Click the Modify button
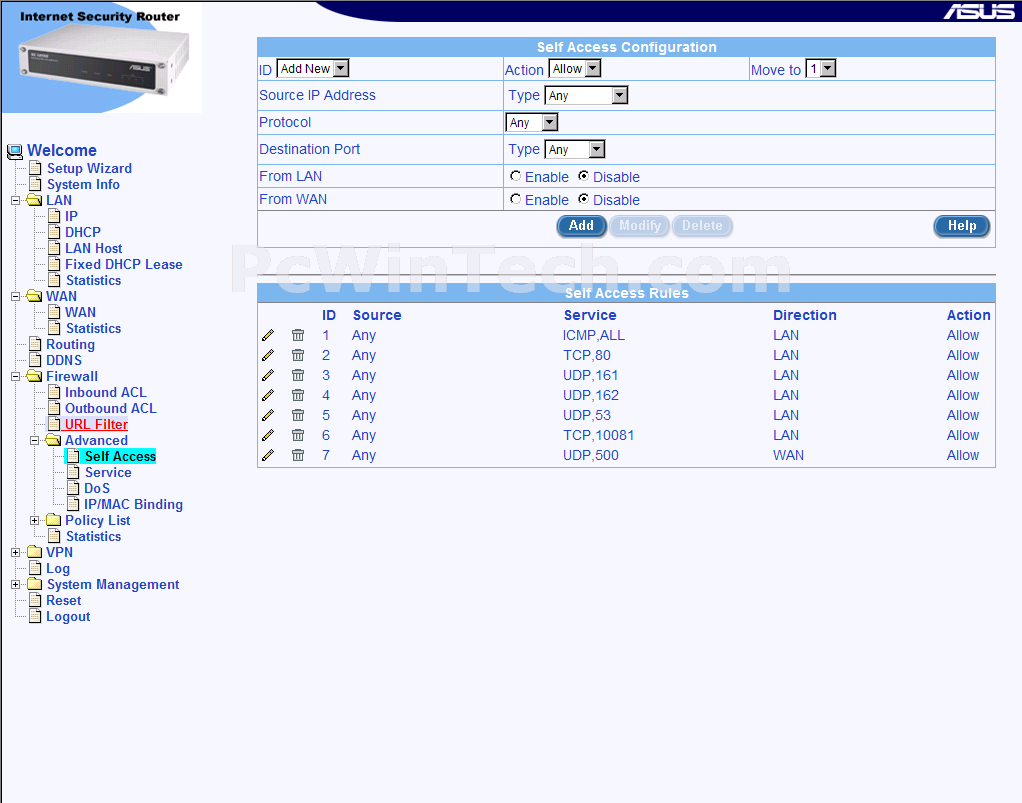This screenshot has width=1022, height=803. [x=639, y=226]
